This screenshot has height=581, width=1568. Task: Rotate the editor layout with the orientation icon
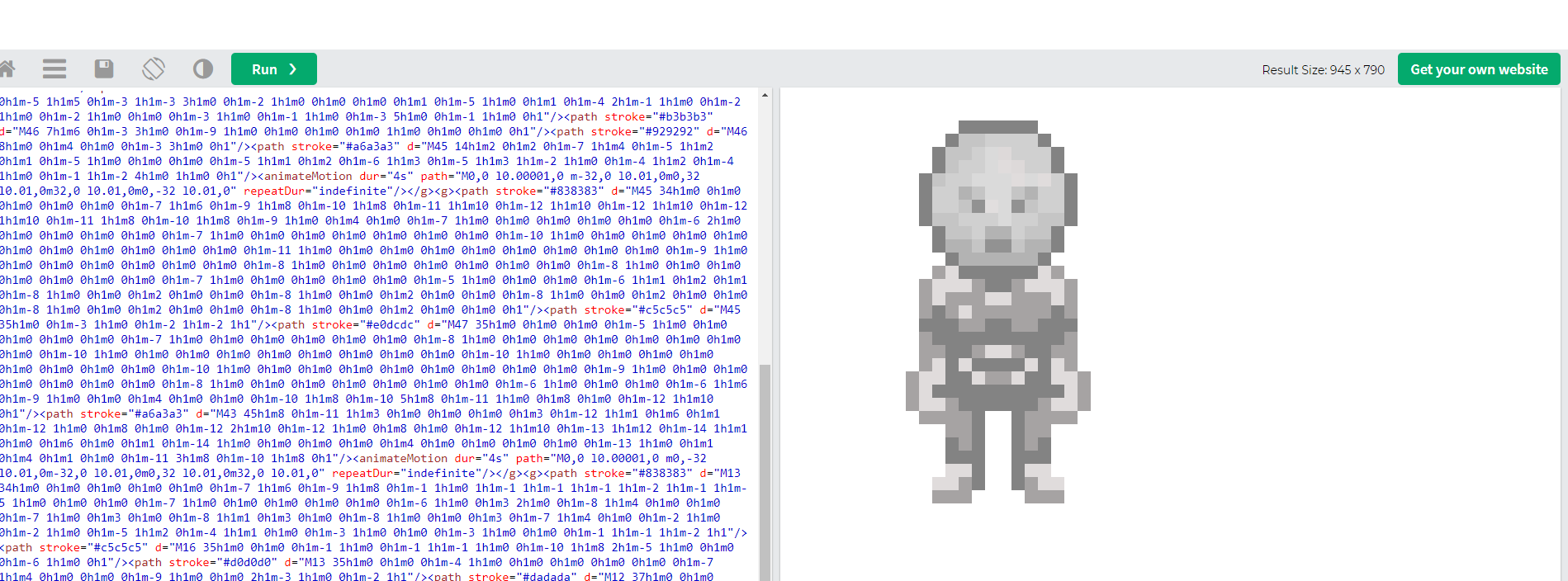pos(154,68)
